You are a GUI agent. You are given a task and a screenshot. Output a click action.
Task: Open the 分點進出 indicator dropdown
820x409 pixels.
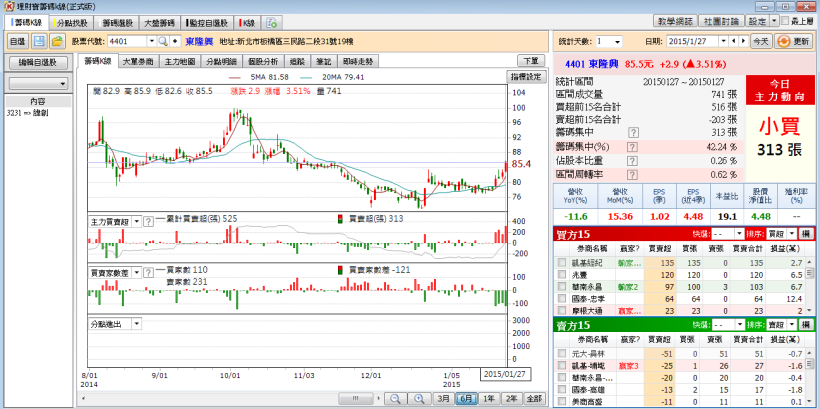[x=135, y=324]
